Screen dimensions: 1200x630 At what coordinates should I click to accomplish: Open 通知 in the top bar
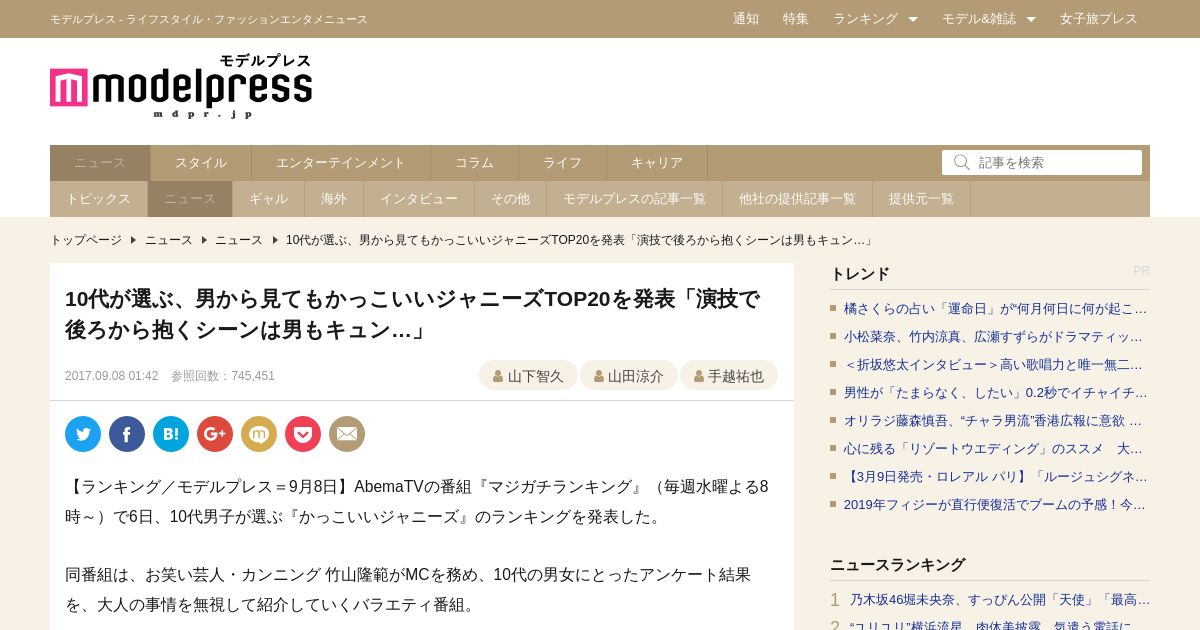point(746,19)
